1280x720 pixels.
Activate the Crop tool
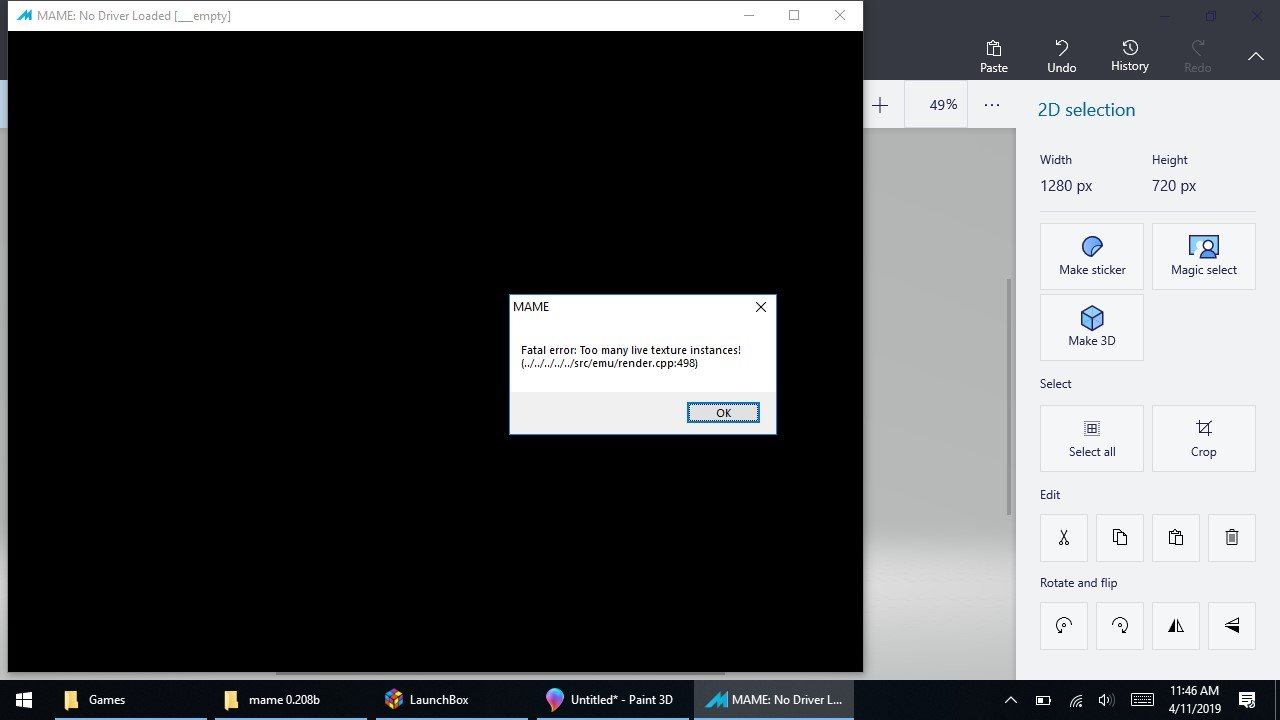(x=1204, y=439)
